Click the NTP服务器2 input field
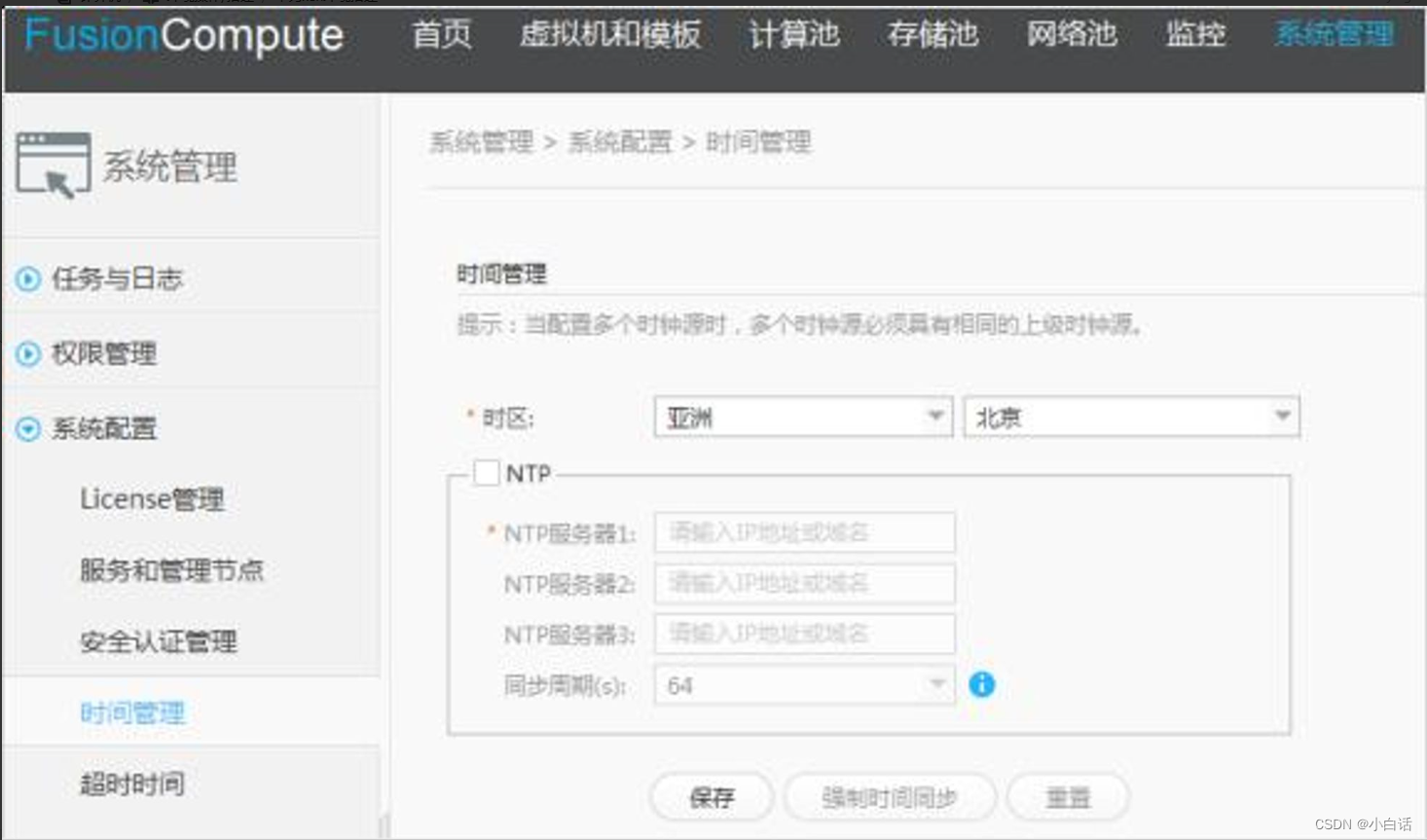The image size is (1427, 840). click(804, 583)
